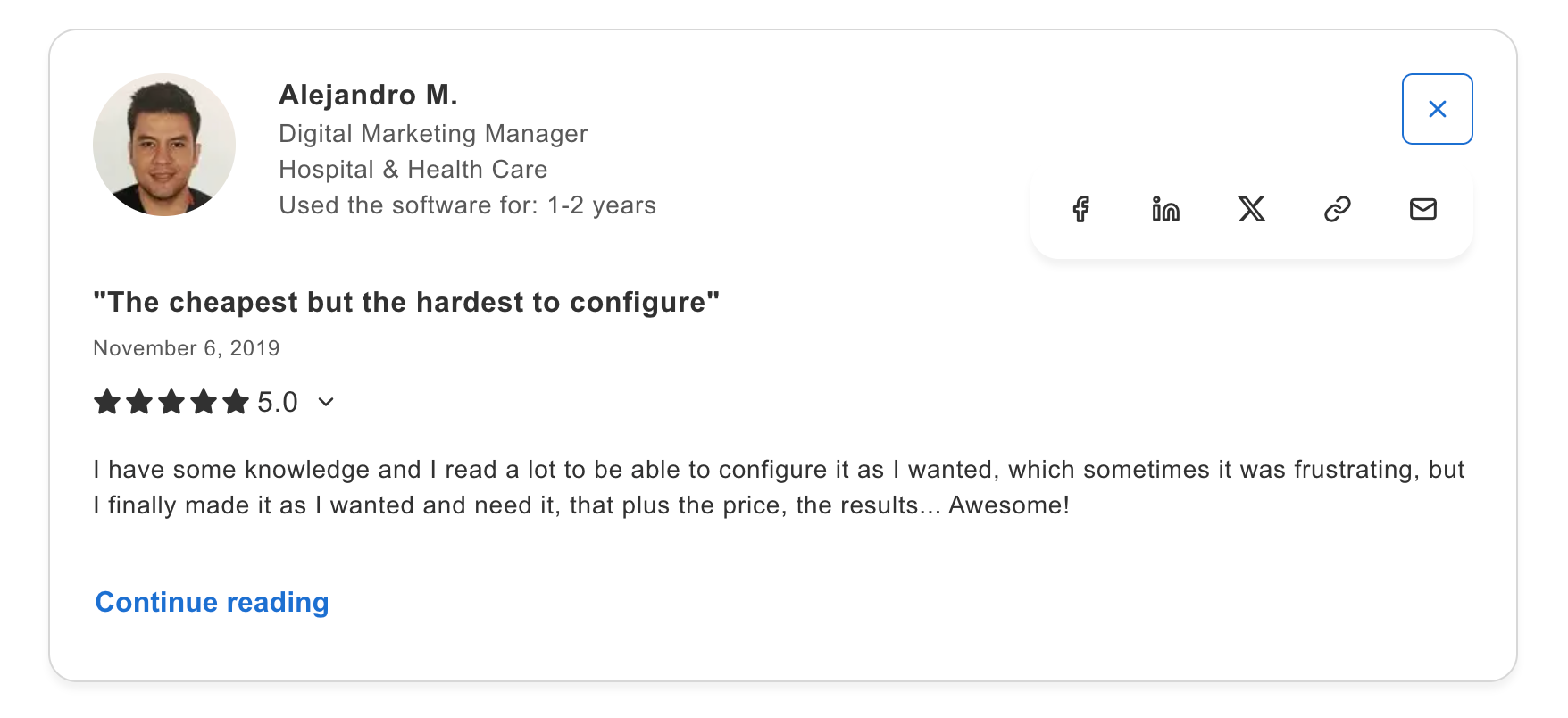The width and height of the screenshot is (1568, 718).
Task: Open the full review via Continue reading
Action: tap(212, 602)
